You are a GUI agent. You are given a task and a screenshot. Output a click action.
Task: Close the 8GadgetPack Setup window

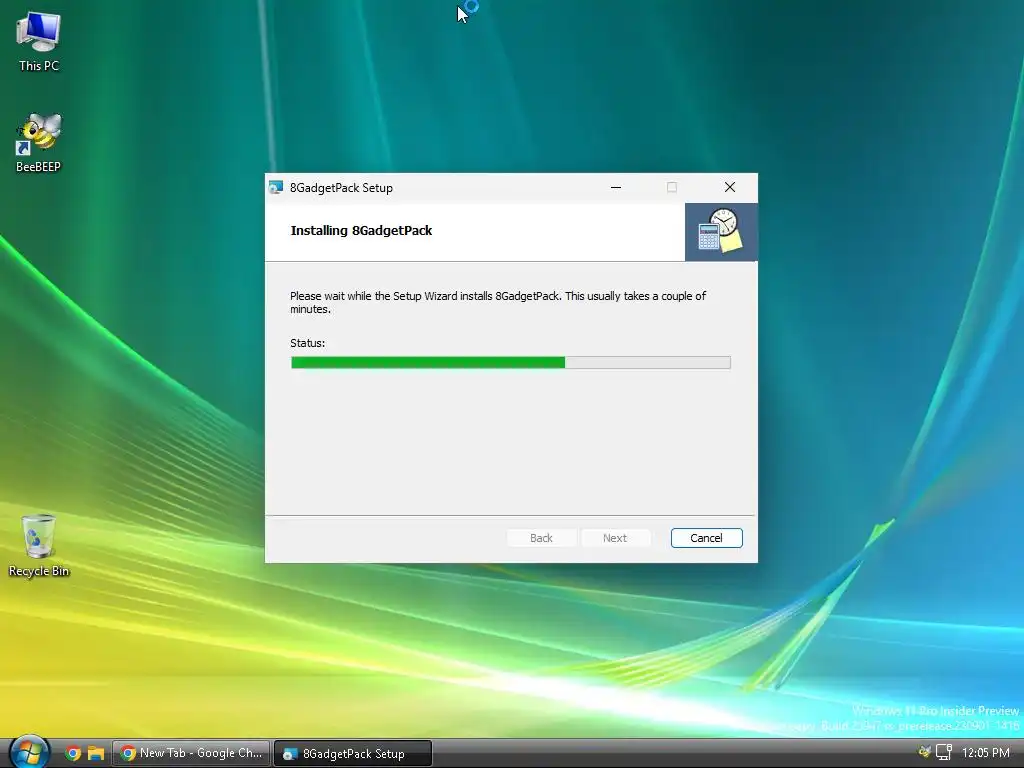tap(730, 187)
